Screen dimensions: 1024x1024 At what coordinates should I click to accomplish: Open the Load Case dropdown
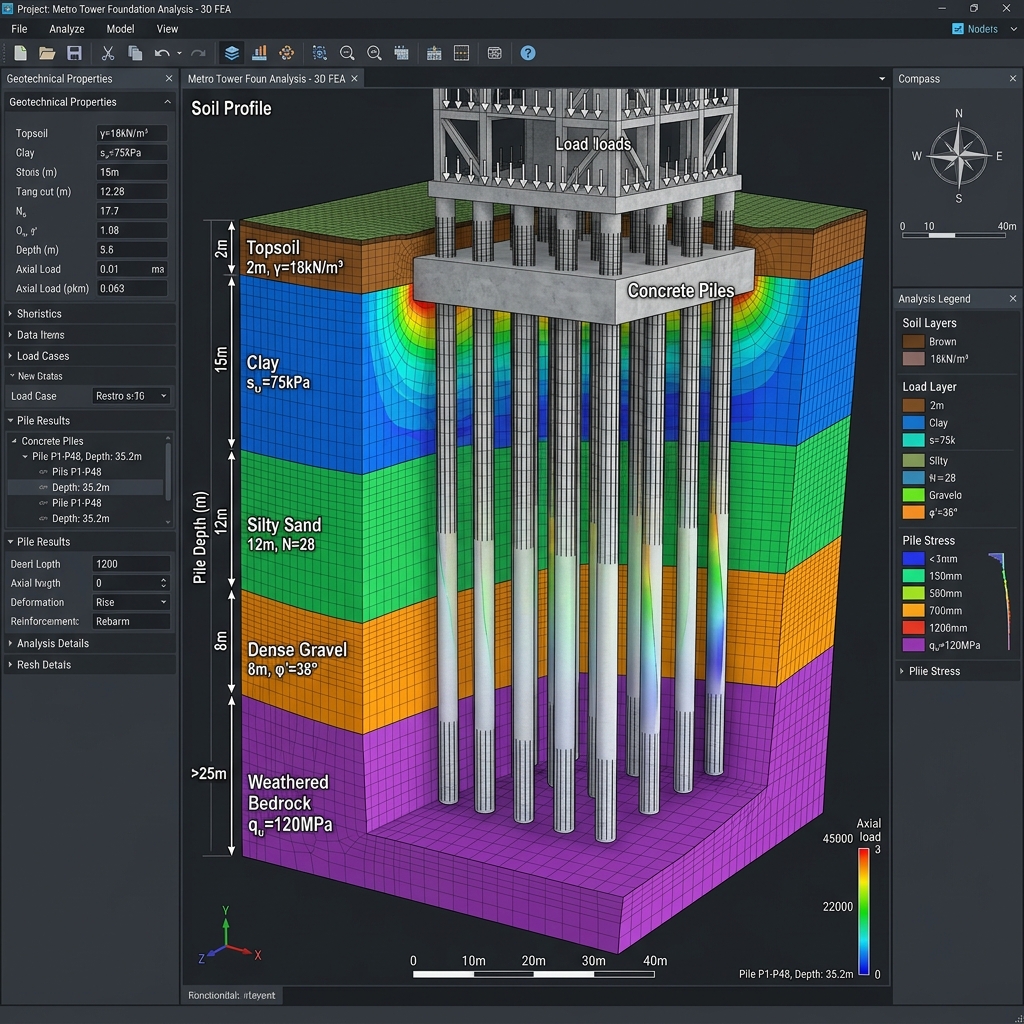(x=131, y=396)
